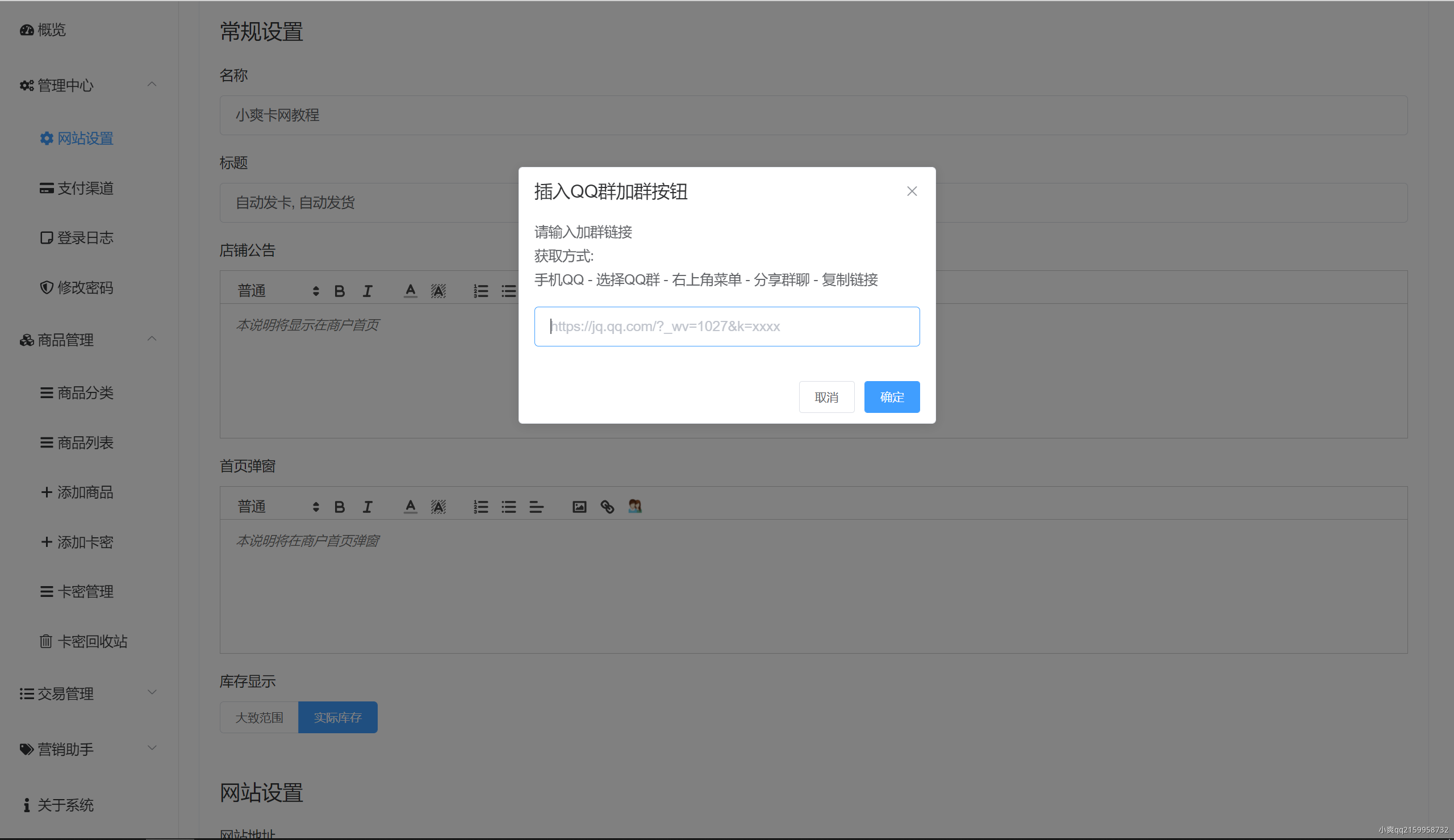Toggle italic in 店铺公告 editor
The width and height of the screenshot is (1454, 840).
pos(367,291)
